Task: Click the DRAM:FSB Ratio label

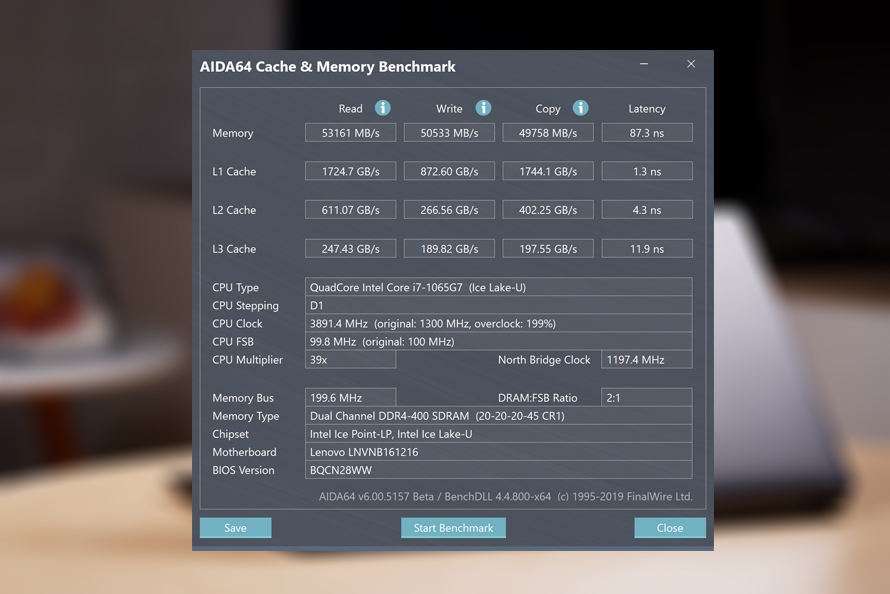Action: click(538, 398)
